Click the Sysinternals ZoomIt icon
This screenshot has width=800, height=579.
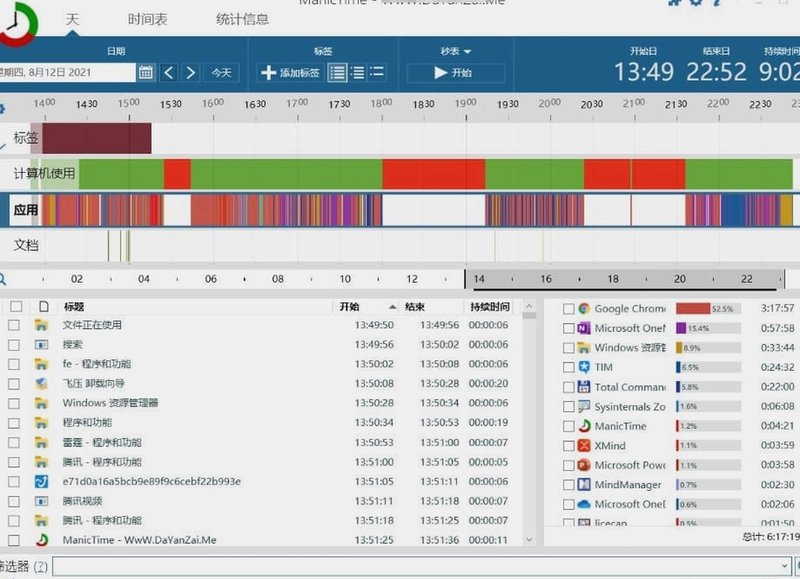click(x=584, y=407)
